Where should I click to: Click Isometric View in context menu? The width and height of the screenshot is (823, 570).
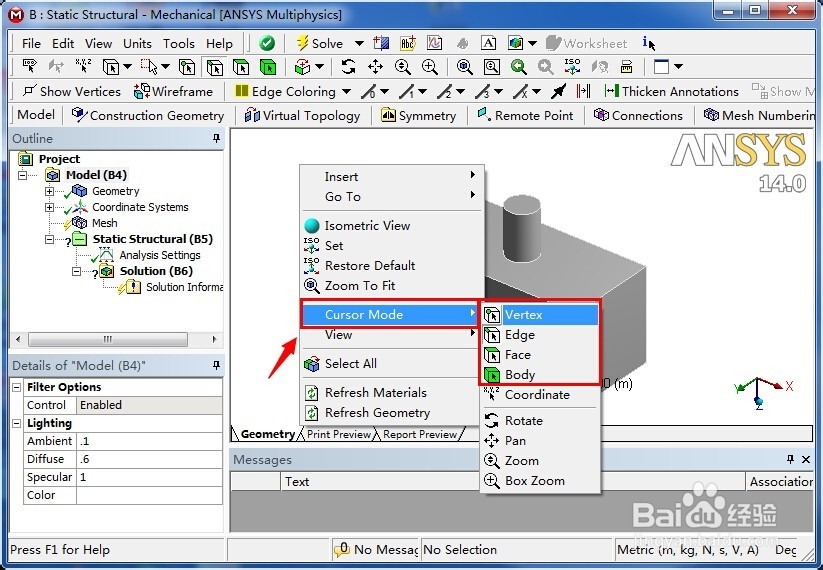[x=392, y=226]
